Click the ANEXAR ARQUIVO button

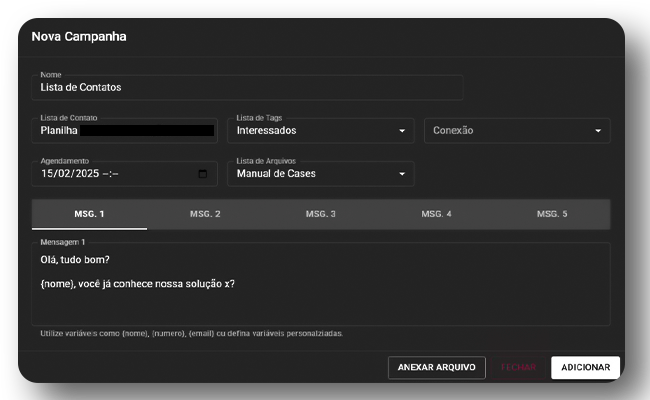(436, 367)
